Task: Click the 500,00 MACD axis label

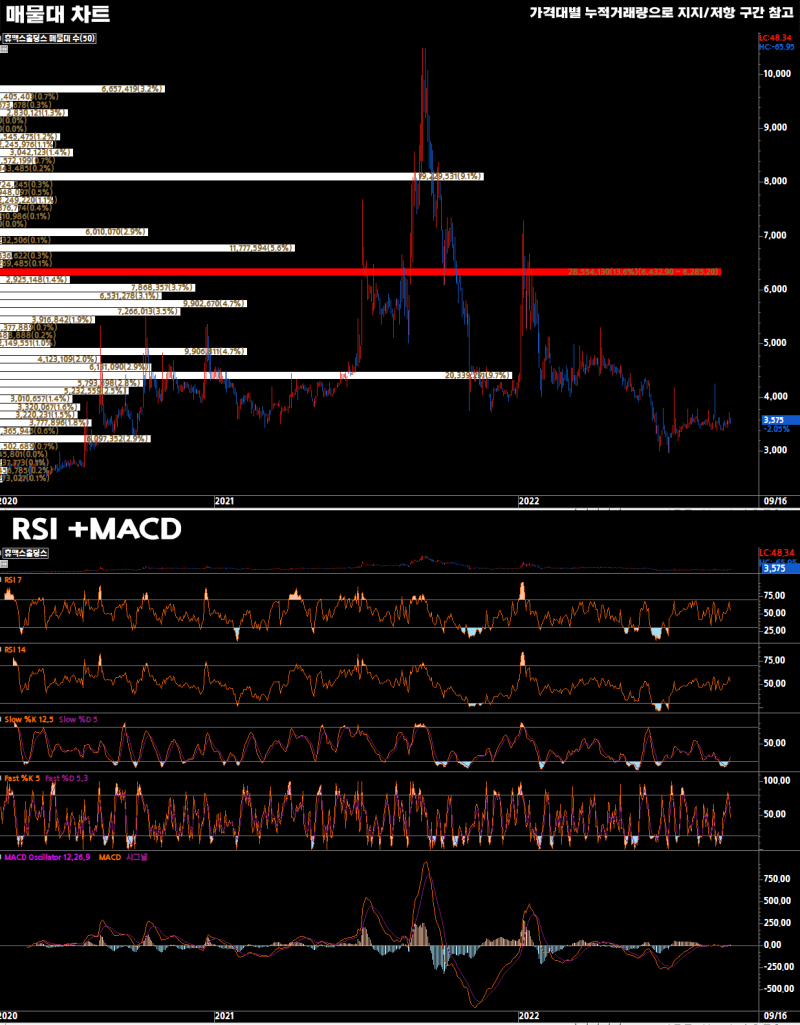Action: [x=776, y=901]
